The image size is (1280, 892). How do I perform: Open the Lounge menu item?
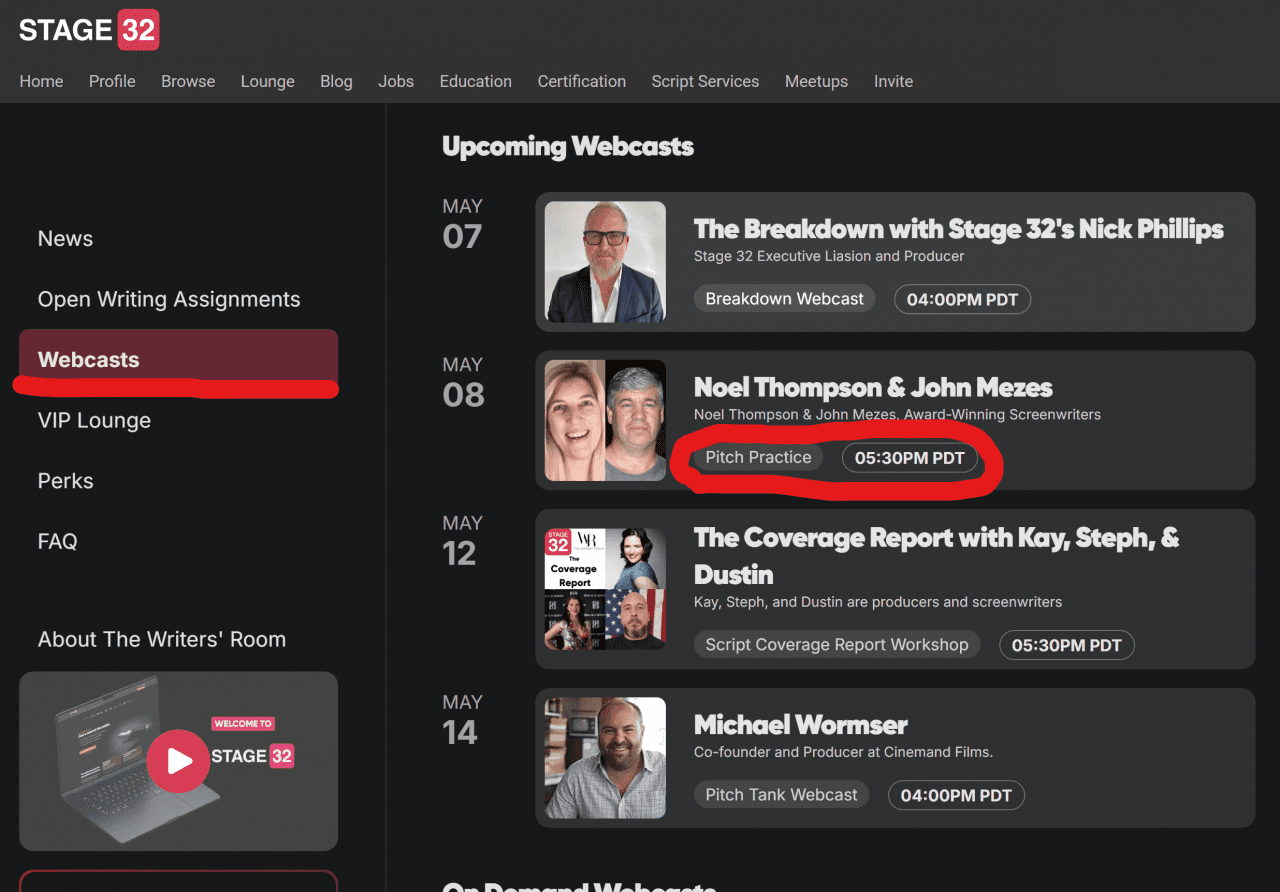click(267, 82)
